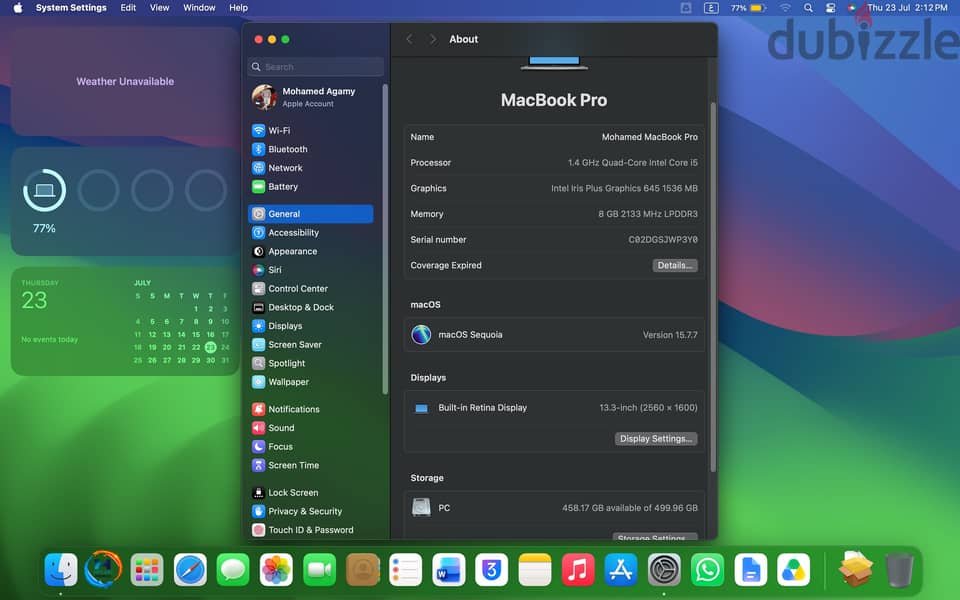960x600 pixels.
Task: Select Privacy & Security in sidebar
Action: coord(311,511)
